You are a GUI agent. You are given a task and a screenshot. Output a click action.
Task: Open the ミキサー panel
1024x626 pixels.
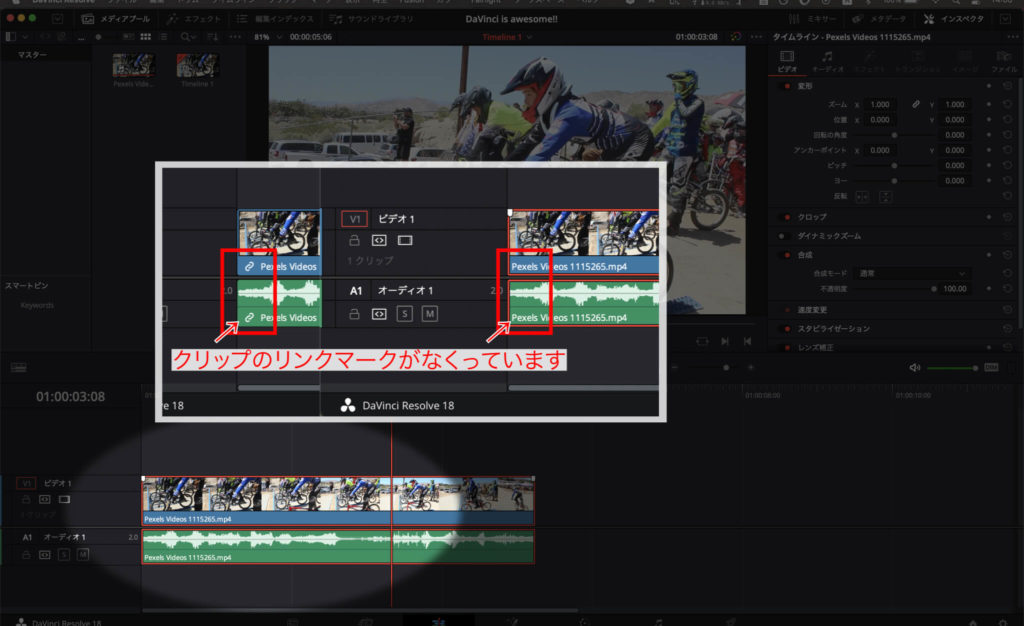(812, 19)
